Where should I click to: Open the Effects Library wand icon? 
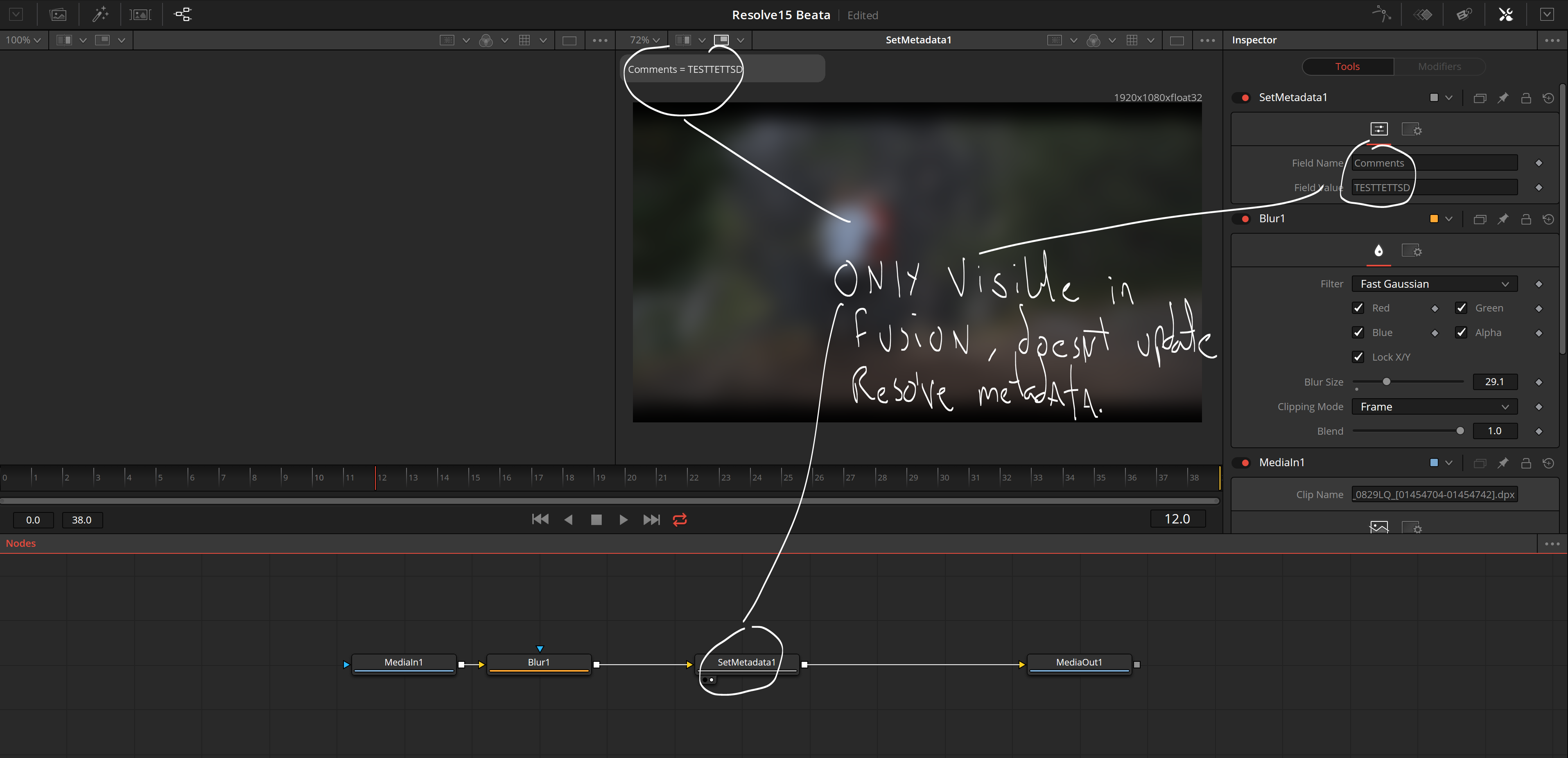[x=100, y=15]
